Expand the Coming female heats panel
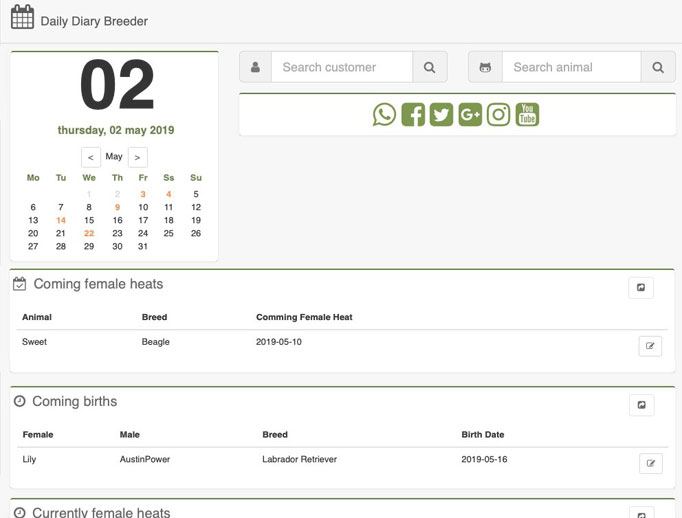The width and height of the screenshot is (682, 518). coord(641,287)
